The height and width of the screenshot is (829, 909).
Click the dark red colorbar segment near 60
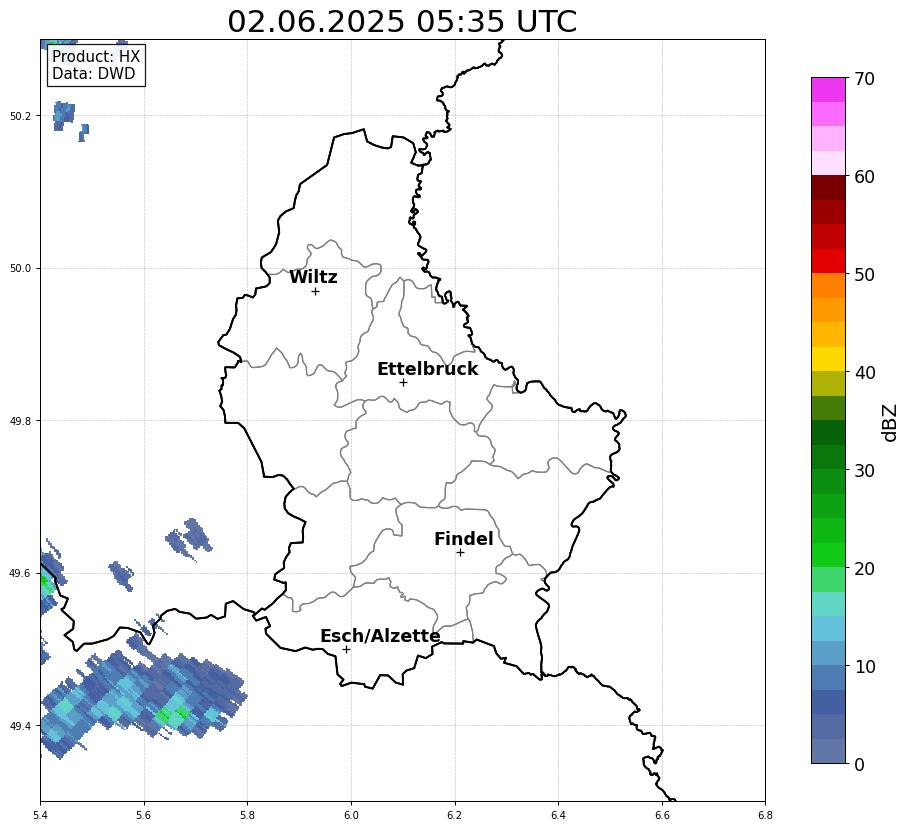(828, 187)
